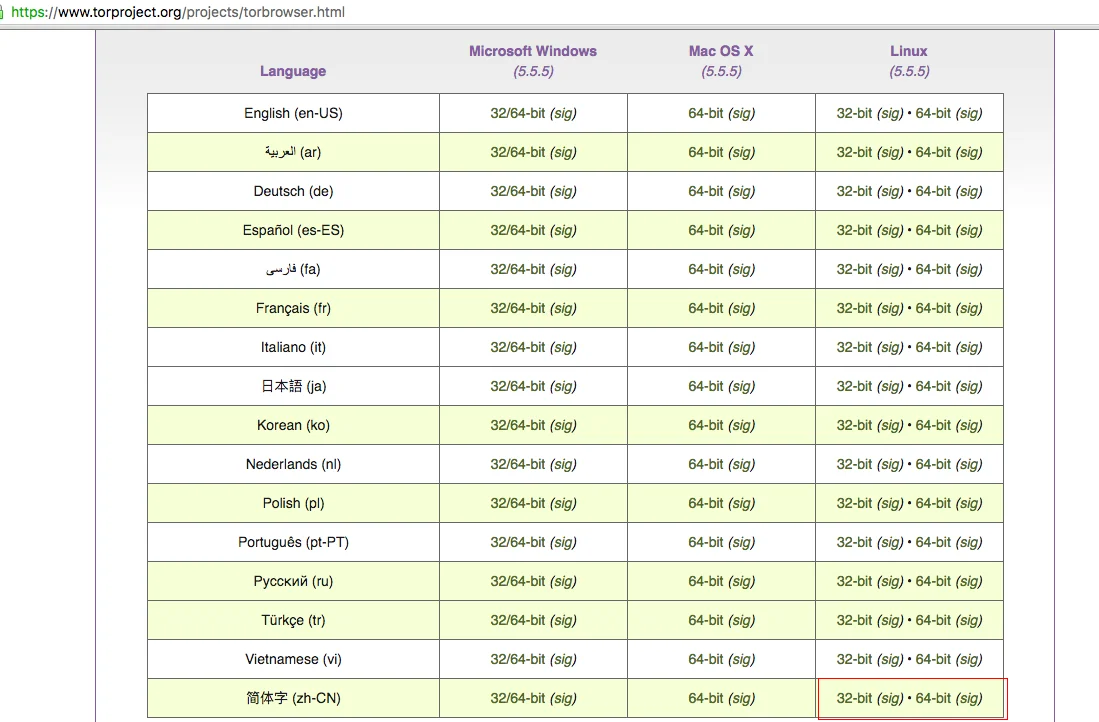Download English Mac OS X 64-bit build
Image resolution: width=1099 pixels, height=722 pixels.
(x=705, y=113)
